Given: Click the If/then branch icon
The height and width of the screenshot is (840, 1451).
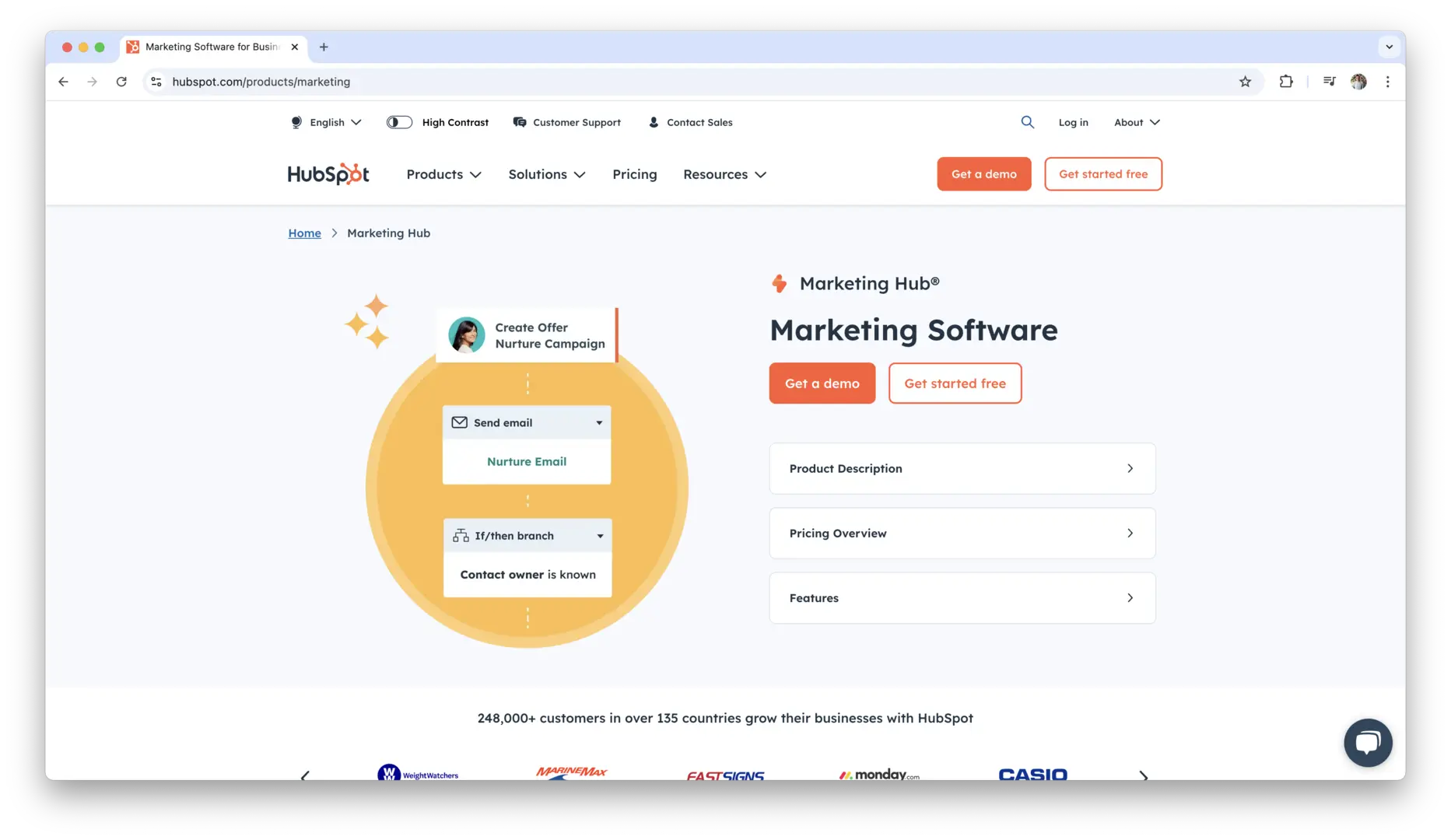Looking at the screenshot, I should [x=461, y=535].
